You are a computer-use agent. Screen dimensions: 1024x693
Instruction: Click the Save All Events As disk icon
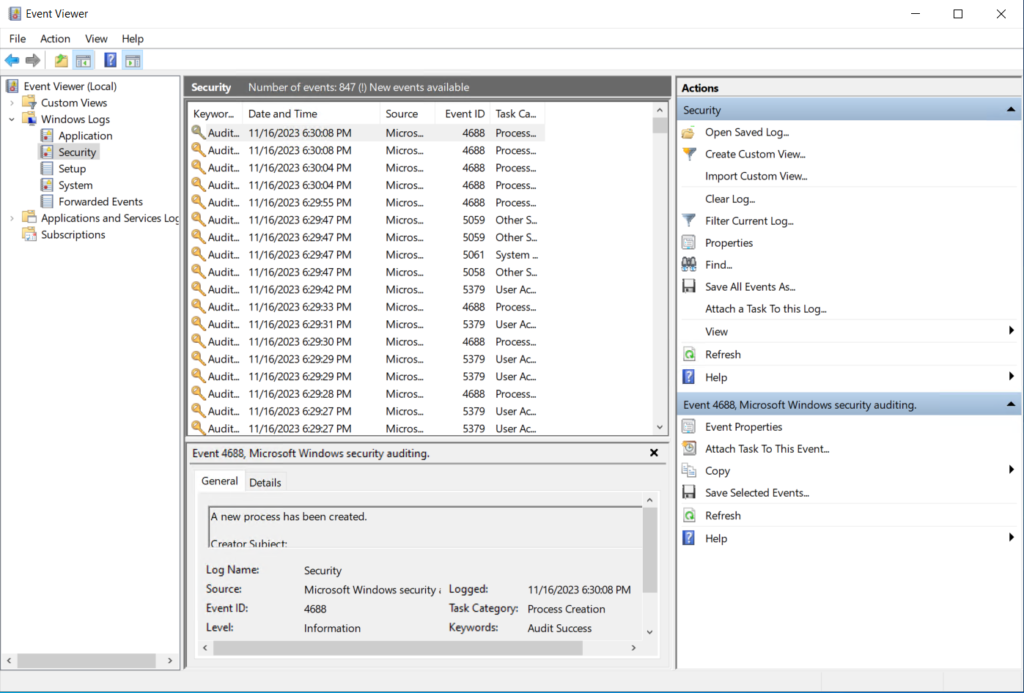tap(689, 287)
